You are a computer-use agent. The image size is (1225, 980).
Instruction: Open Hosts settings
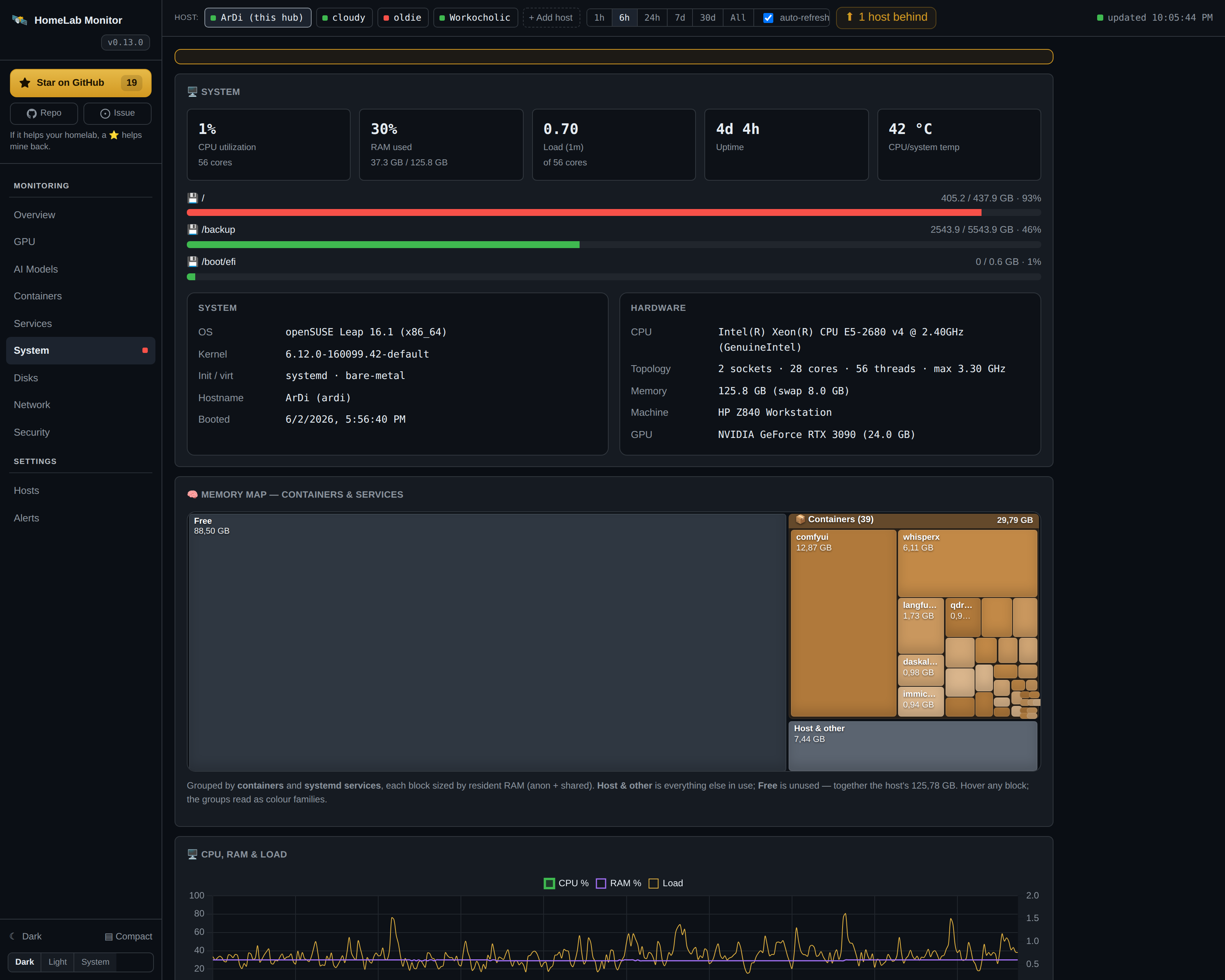81,490
